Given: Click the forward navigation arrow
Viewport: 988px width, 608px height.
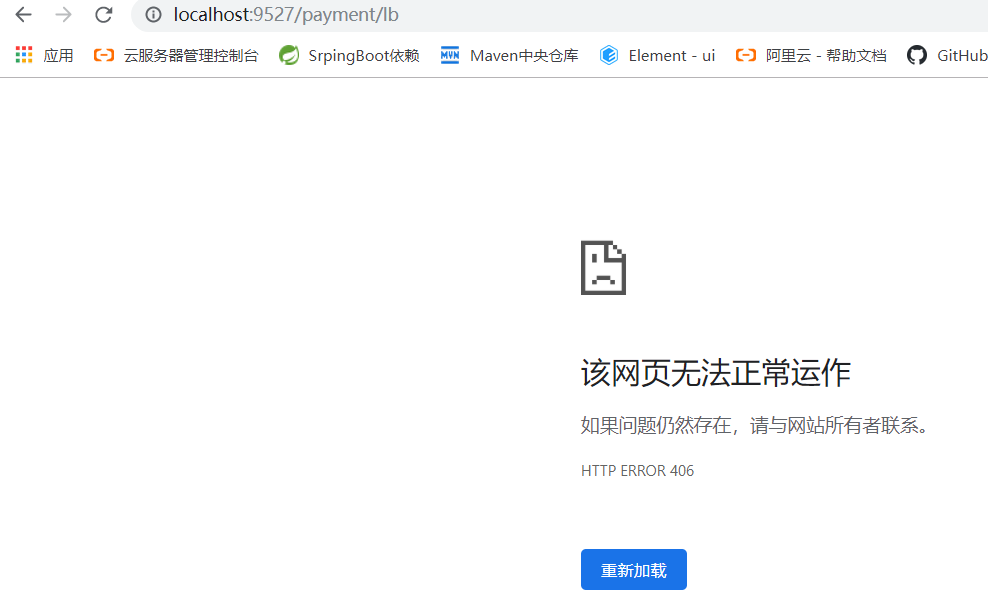Looking at the screenshot, I should point(62,15).
